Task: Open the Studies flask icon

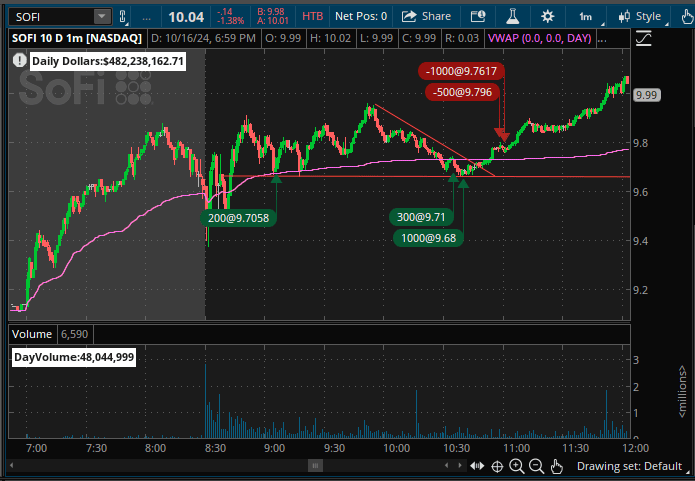Action: pos(512,16)
